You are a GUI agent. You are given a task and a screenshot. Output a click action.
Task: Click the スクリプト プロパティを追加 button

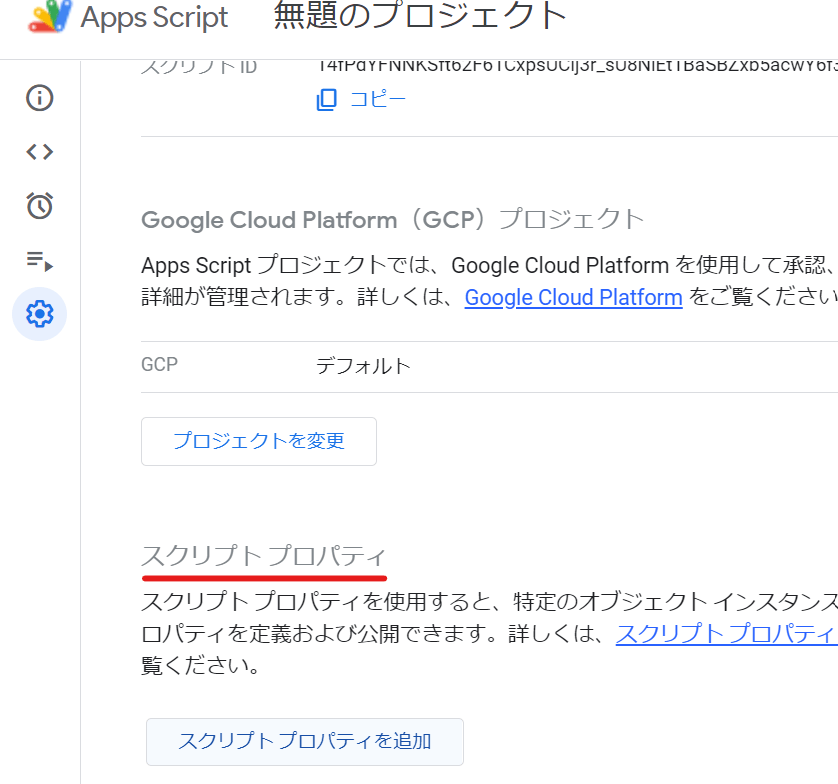point(305,742)
